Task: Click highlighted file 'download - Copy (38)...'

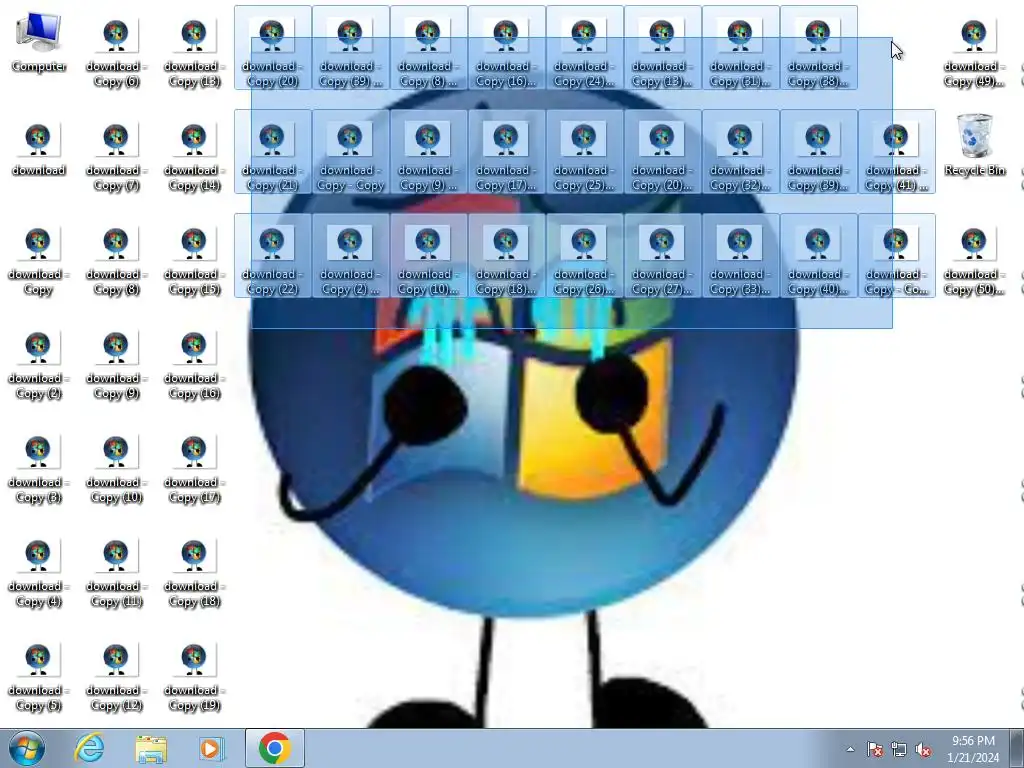Action: [818, 48]
